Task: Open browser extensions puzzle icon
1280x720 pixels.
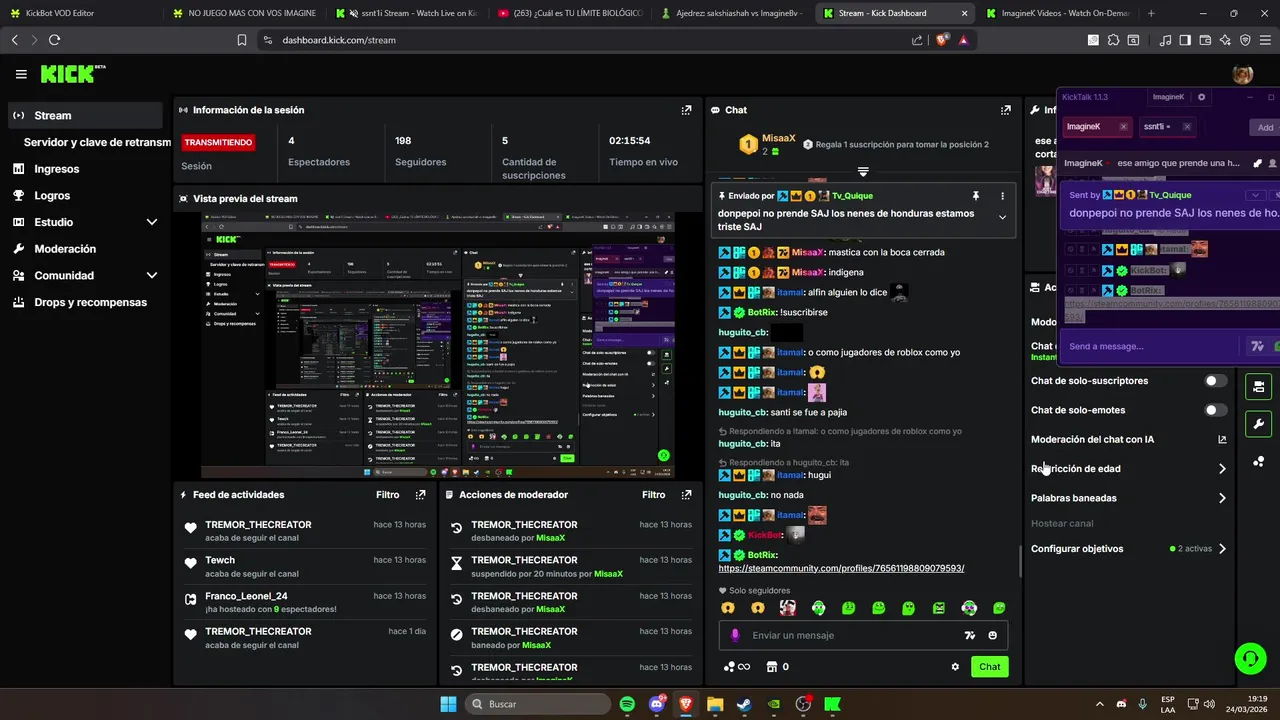Action: [x=1114, y=40]
